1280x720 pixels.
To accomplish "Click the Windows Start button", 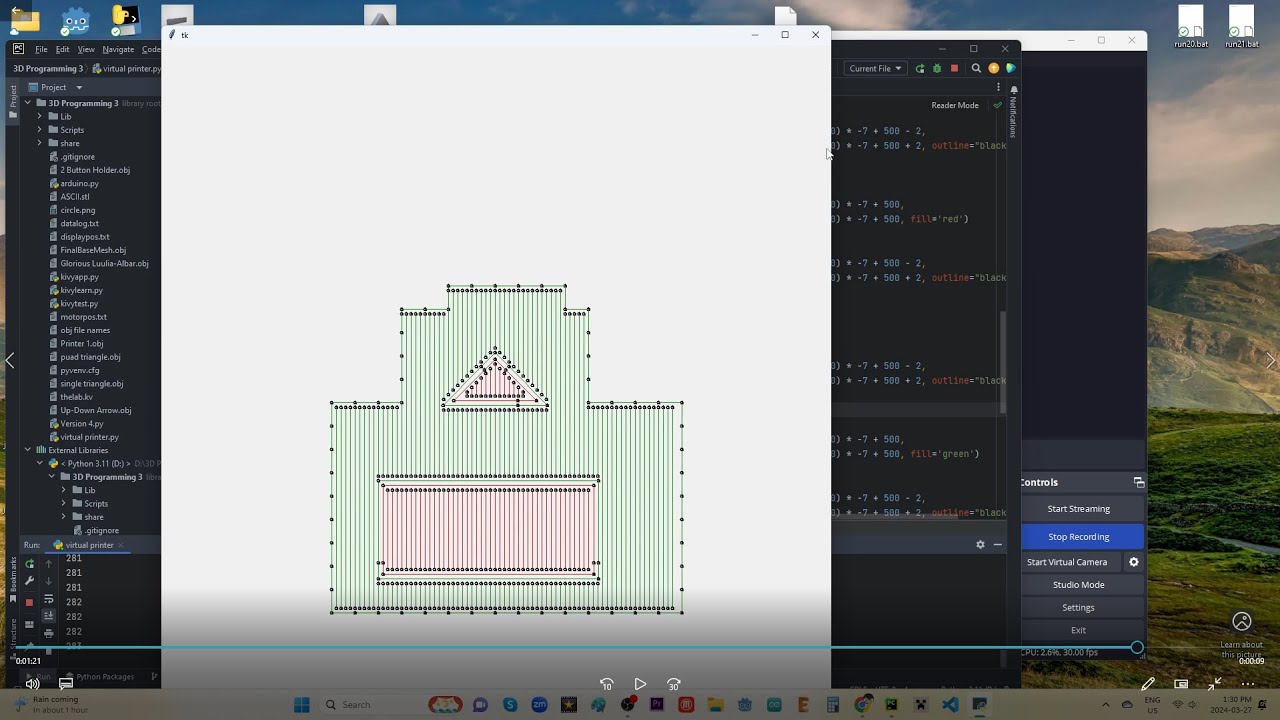I will [301, 705].
